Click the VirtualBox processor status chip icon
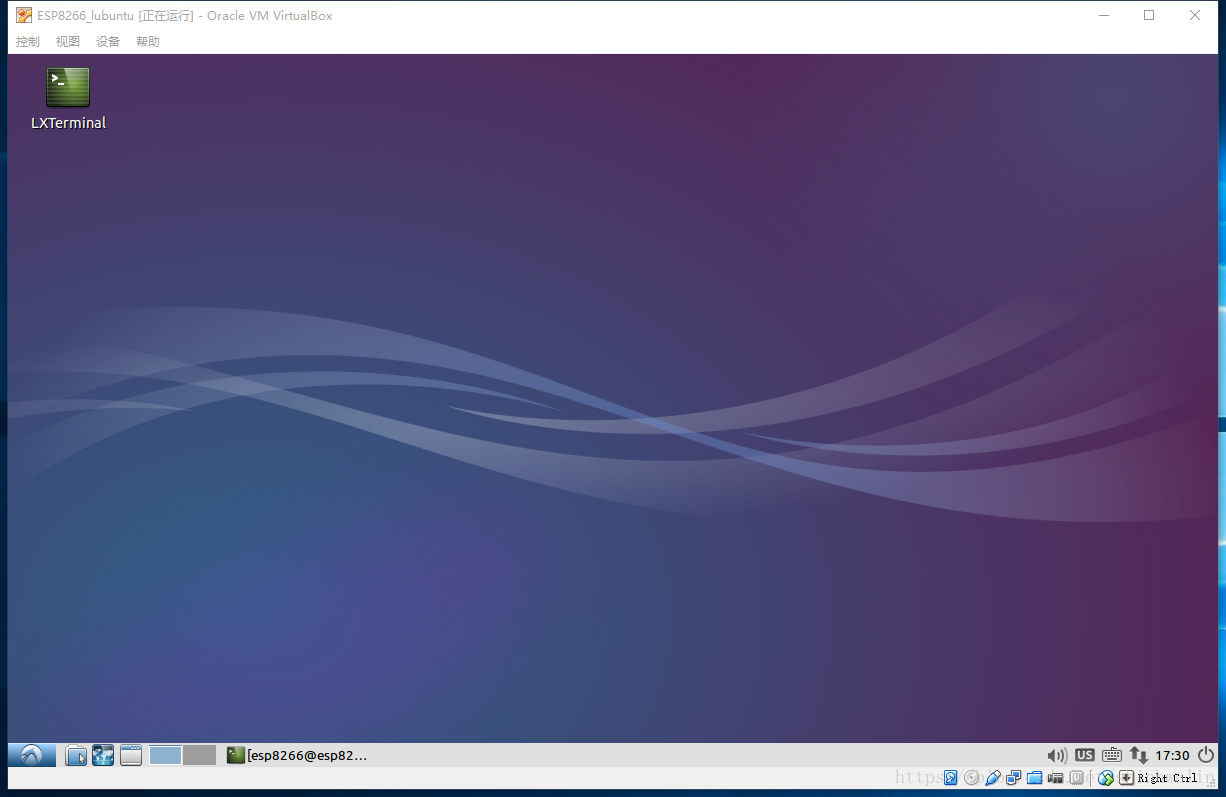This screenshot has height=797, width=1226. coord(1076,777)
